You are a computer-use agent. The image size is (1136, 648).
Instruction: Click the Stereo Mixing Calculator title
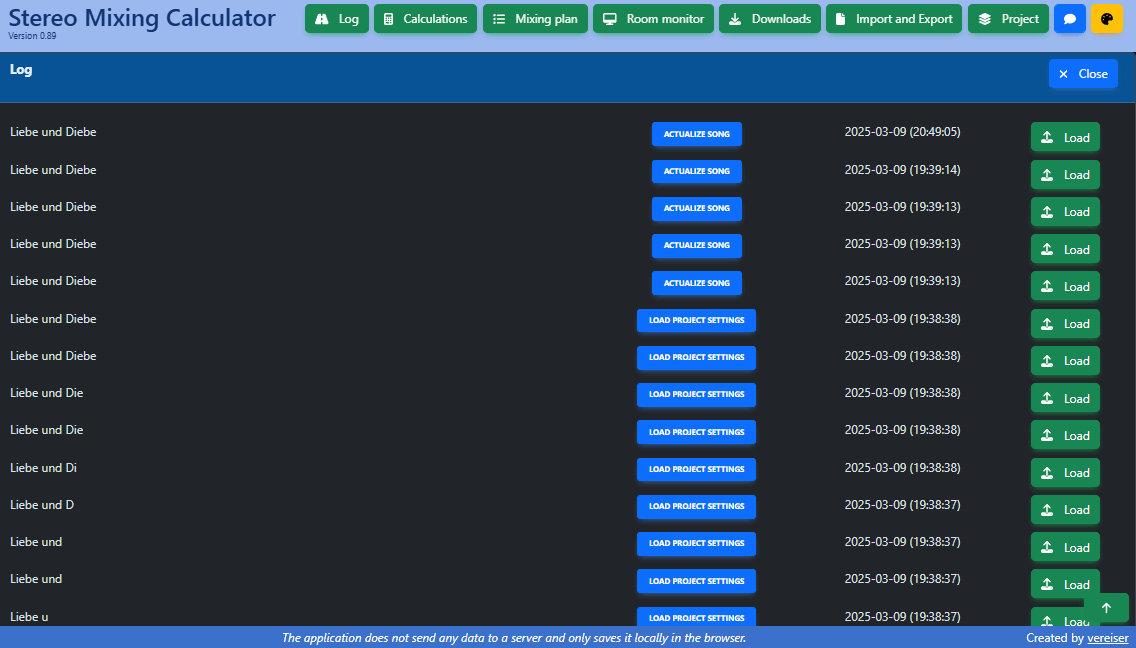point(142,17)
